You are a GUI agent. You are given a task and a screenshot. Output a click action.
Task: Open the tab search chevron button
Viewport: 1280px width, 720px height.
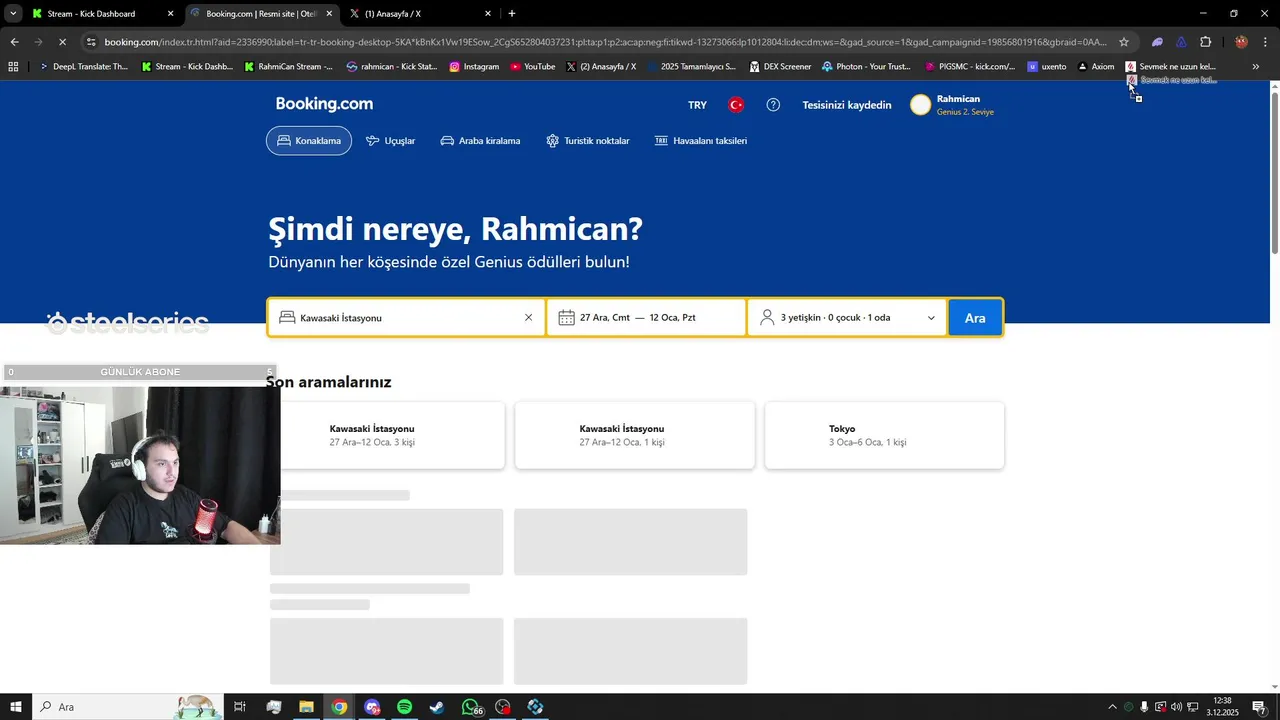[x=13, y=14]
